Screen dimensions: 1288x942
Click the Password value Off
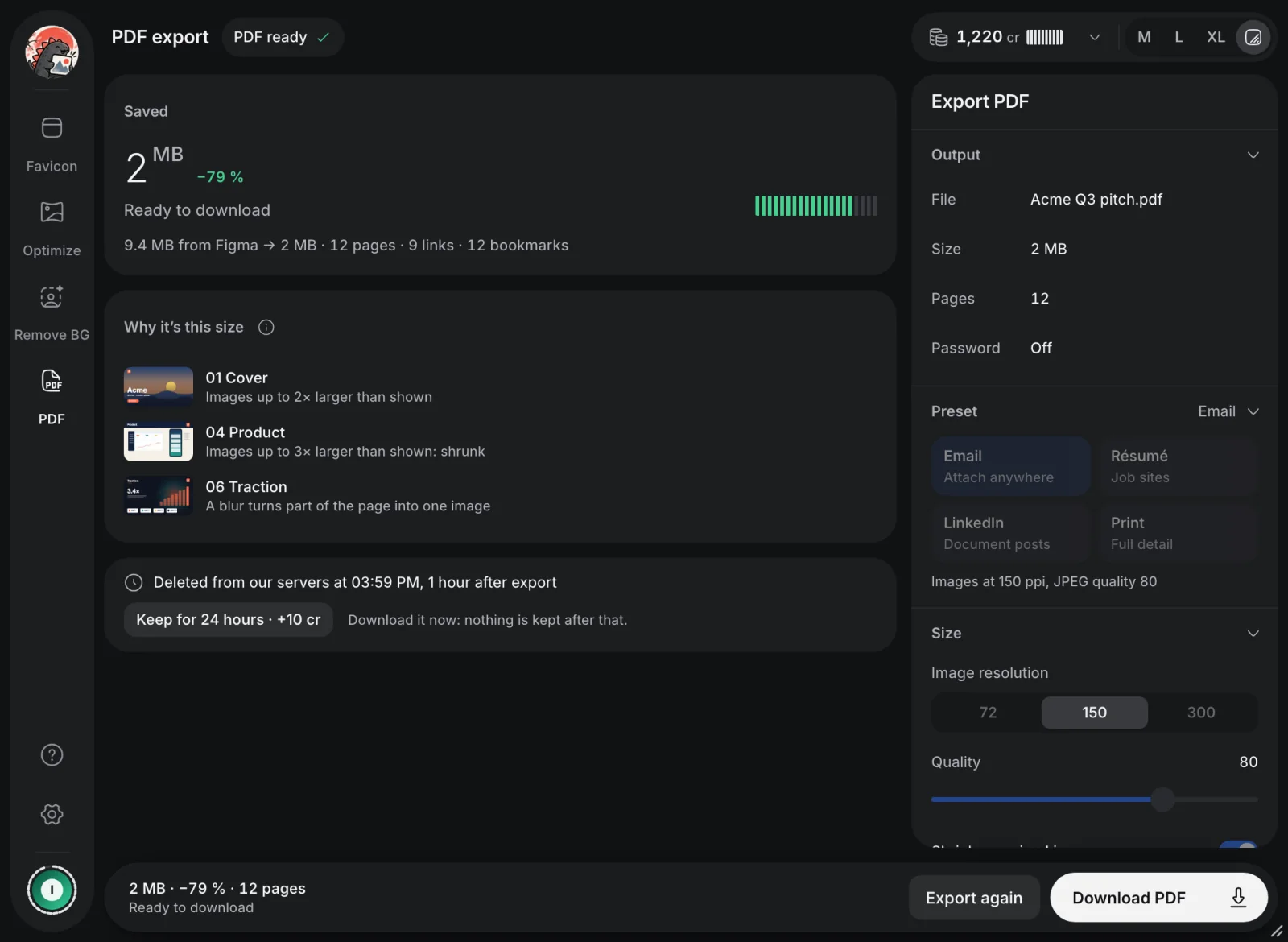coord(1041,348)
